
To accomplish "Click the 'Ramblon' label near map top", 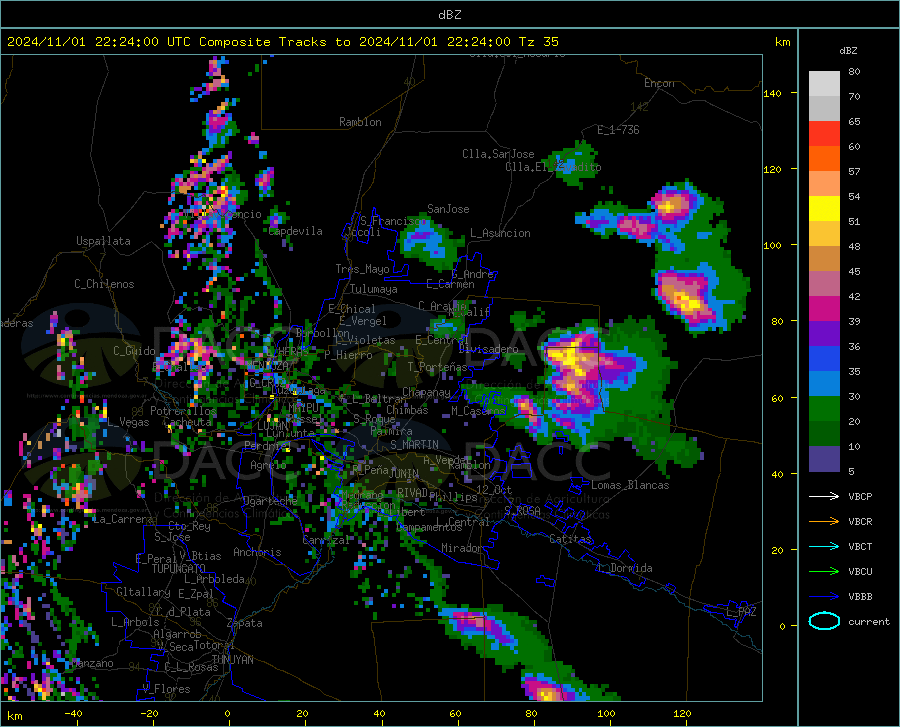I will coord(360,122).
